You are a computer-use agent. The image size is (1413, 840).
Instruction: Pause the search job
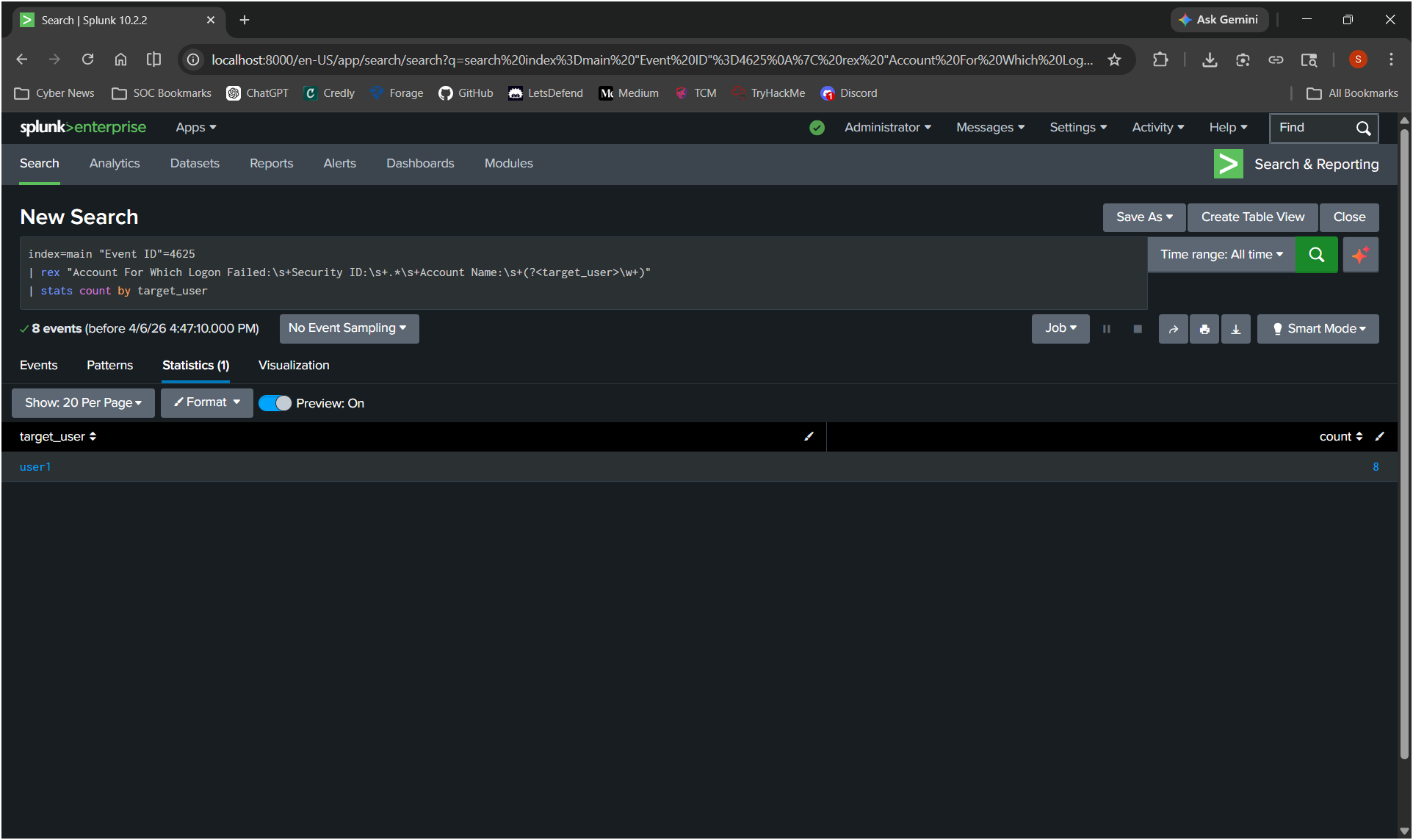[1106, 330]
